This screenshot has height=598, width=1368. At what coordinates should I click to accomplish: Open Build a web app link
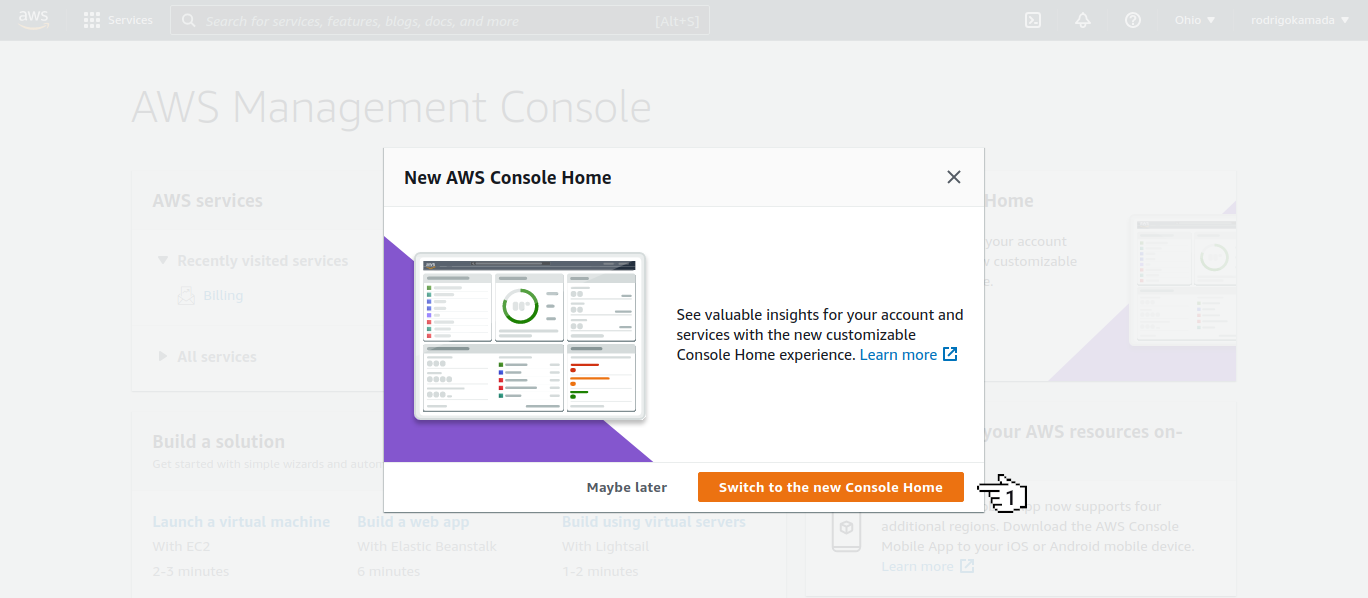pos(413,522)
